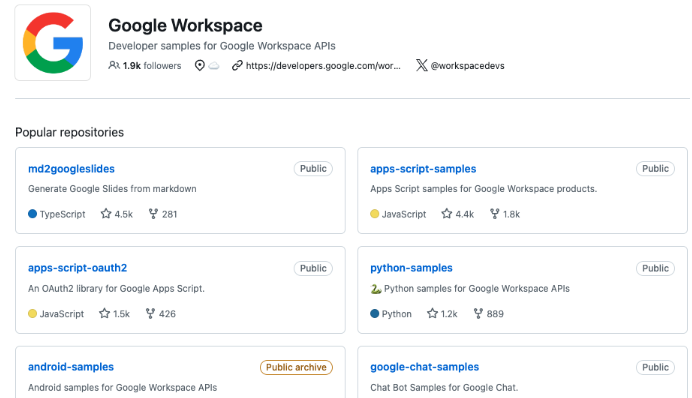The image size is (692, 398).
Task: Click the 1.2k stars count
Action: (x=449, y=314)
